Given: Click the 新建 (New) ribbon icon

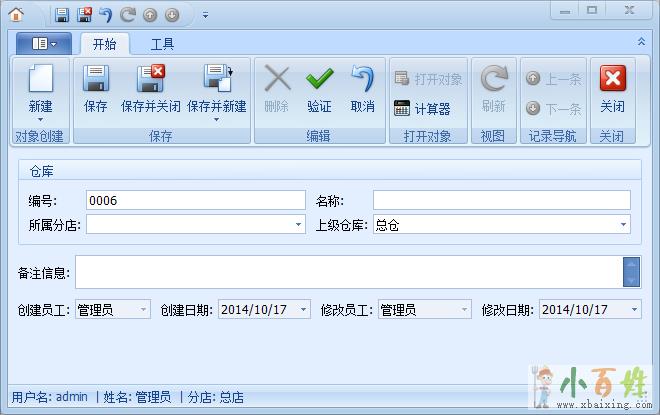Looking at the screenshot, I should click(40, 80).
